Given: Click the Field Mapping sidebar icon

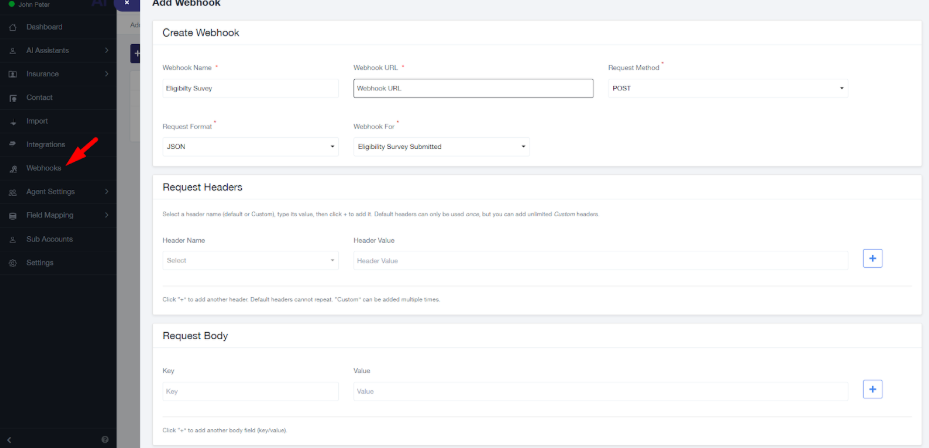Looking at the screenshot, I should 12,215.
